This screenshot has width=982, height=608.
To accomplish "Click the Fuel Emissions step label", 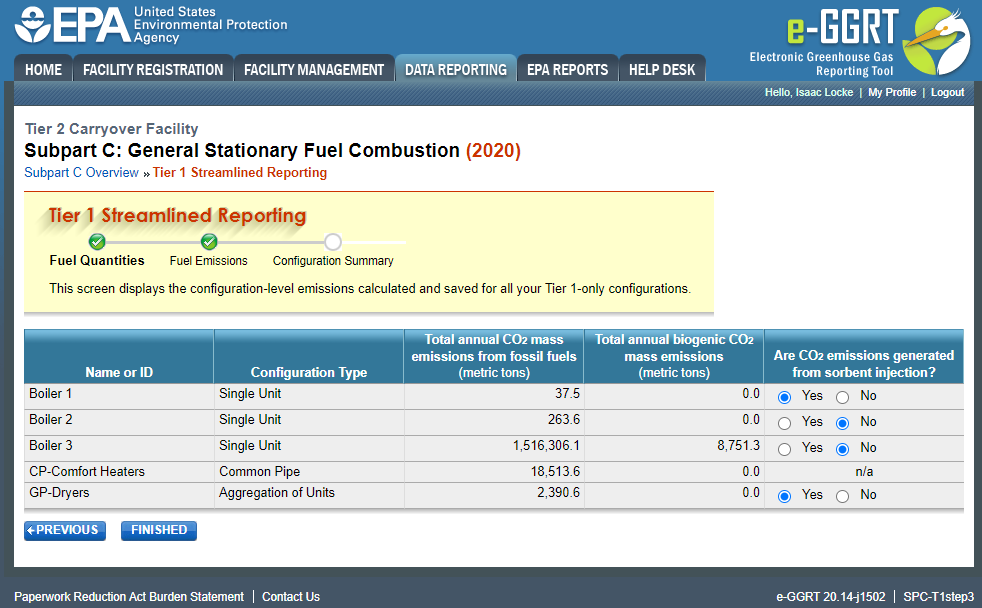I will pyautogui.click(x=209, y=260).
